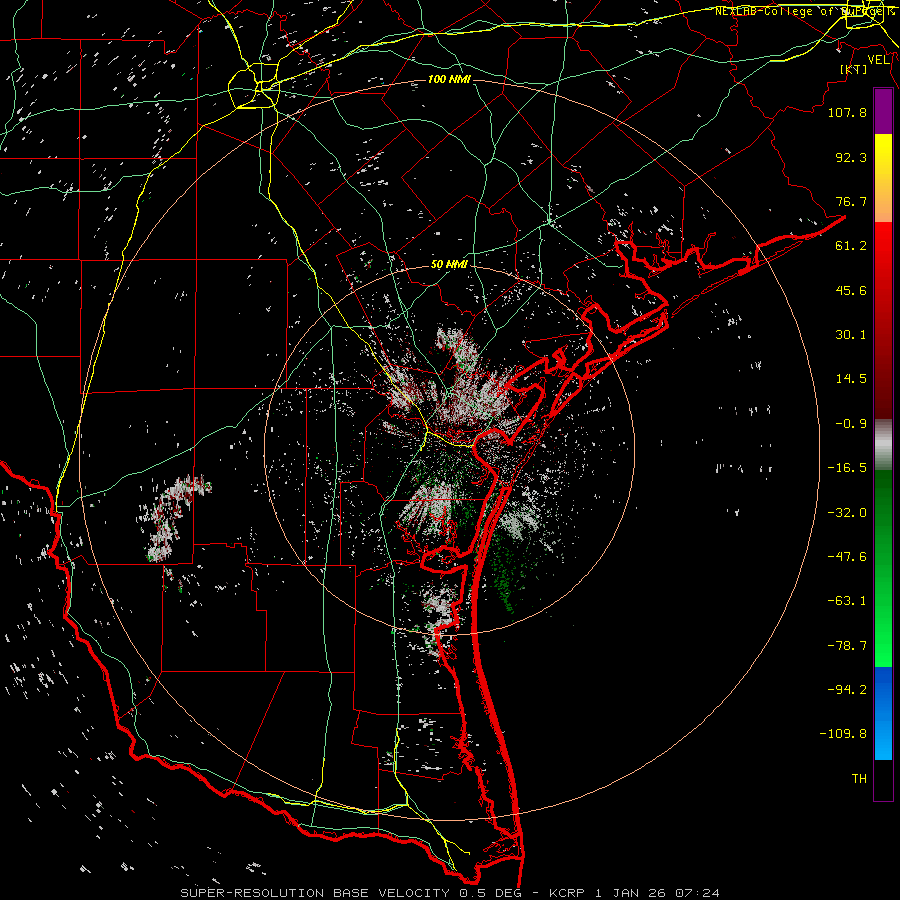Click the -32.0 velocity scale value

click(x=847, y=513)
